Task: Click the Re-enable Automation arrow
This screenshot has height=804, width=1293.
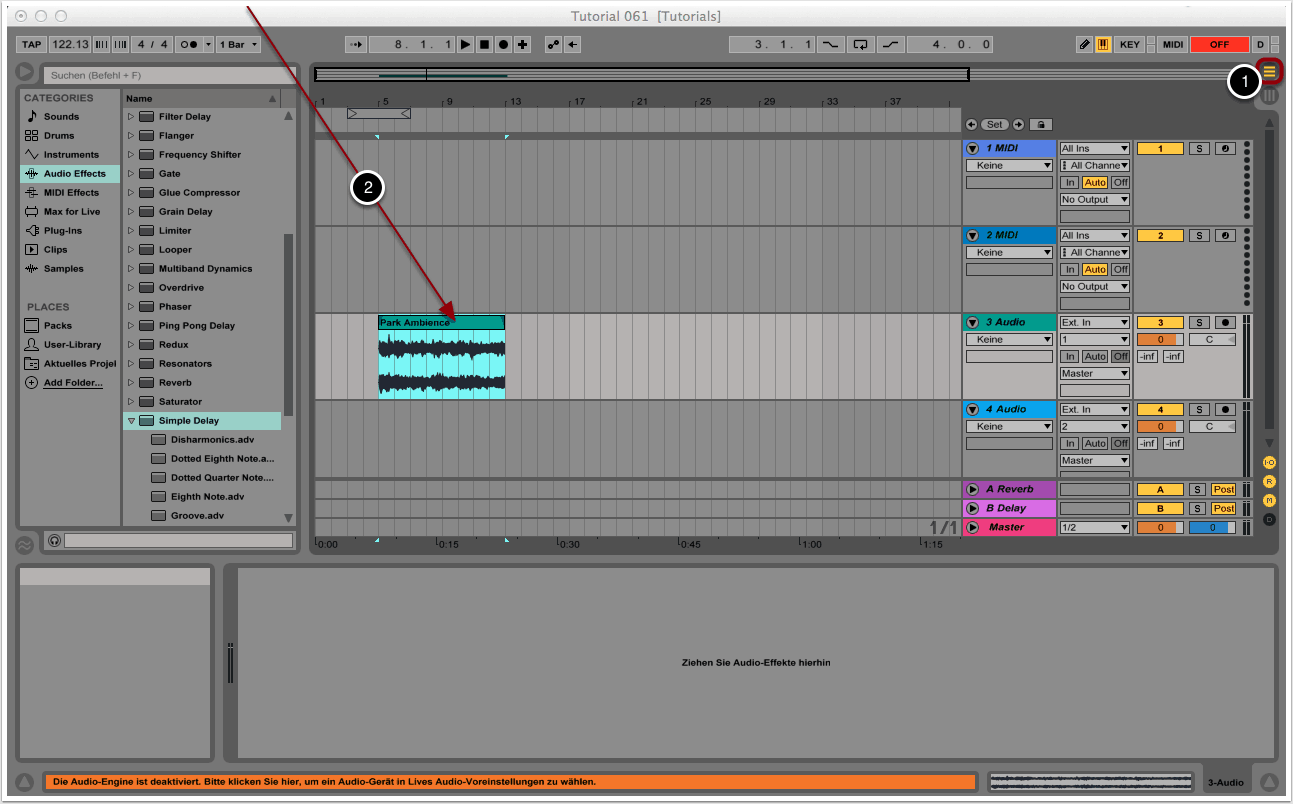Action: pyautogui.click(x=572, y=45)
